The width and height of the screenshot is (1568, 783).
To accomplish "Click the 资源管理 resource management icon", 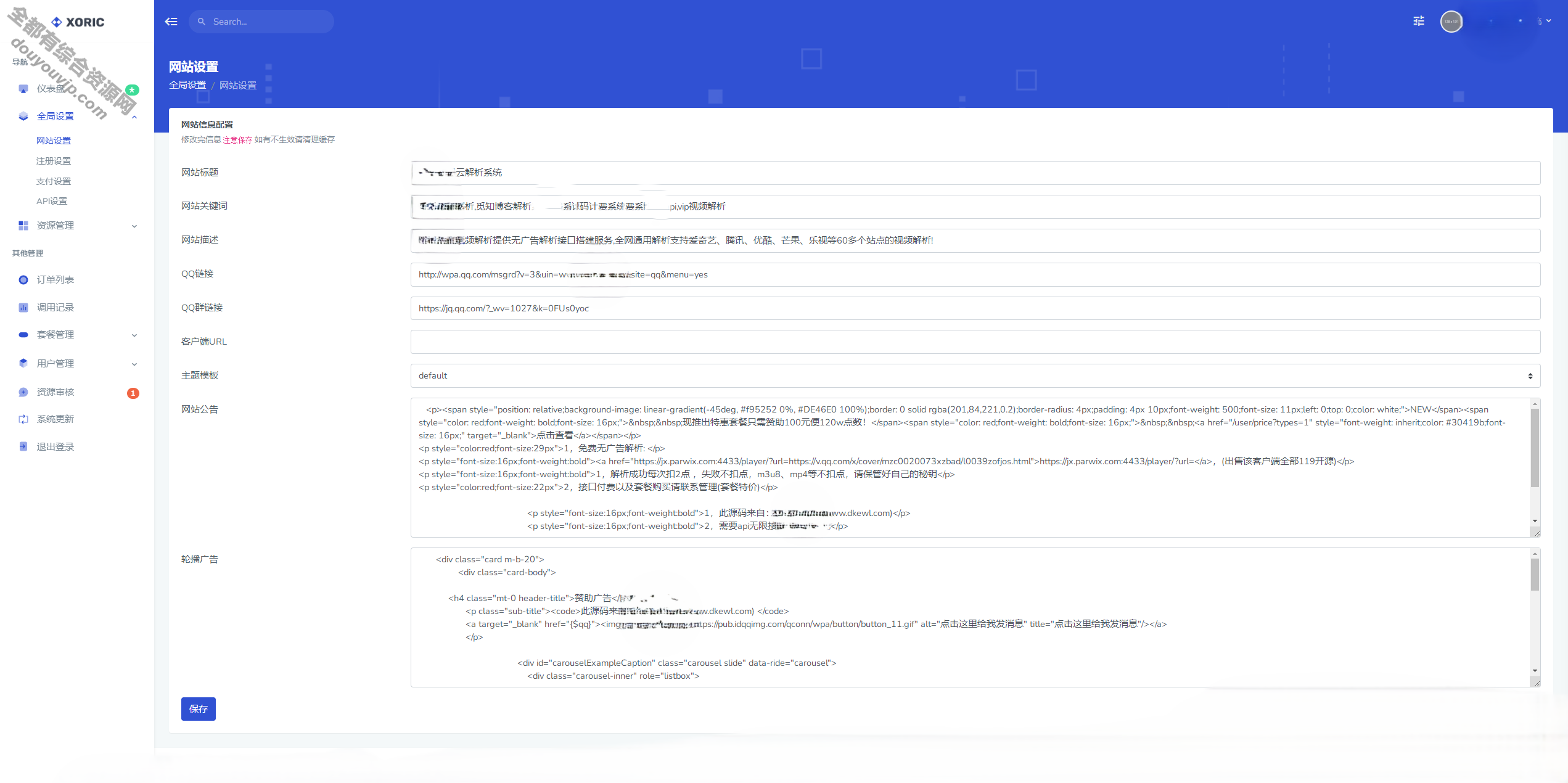I will coord(23,224).
